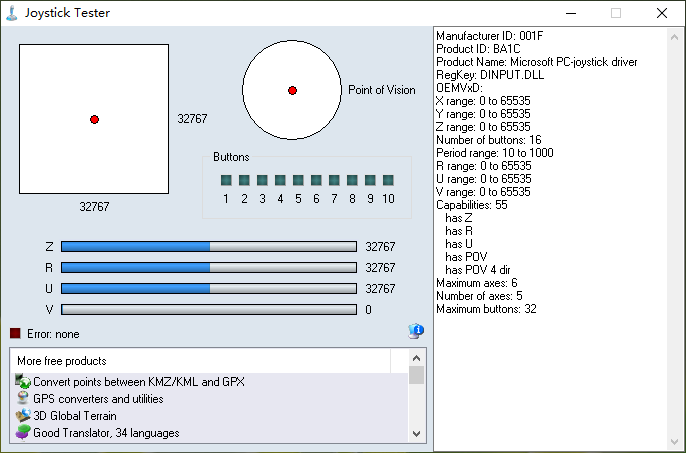Click button indicator 10 in Buttons group
Screen dimensions: 686x453
pos(388,180)
